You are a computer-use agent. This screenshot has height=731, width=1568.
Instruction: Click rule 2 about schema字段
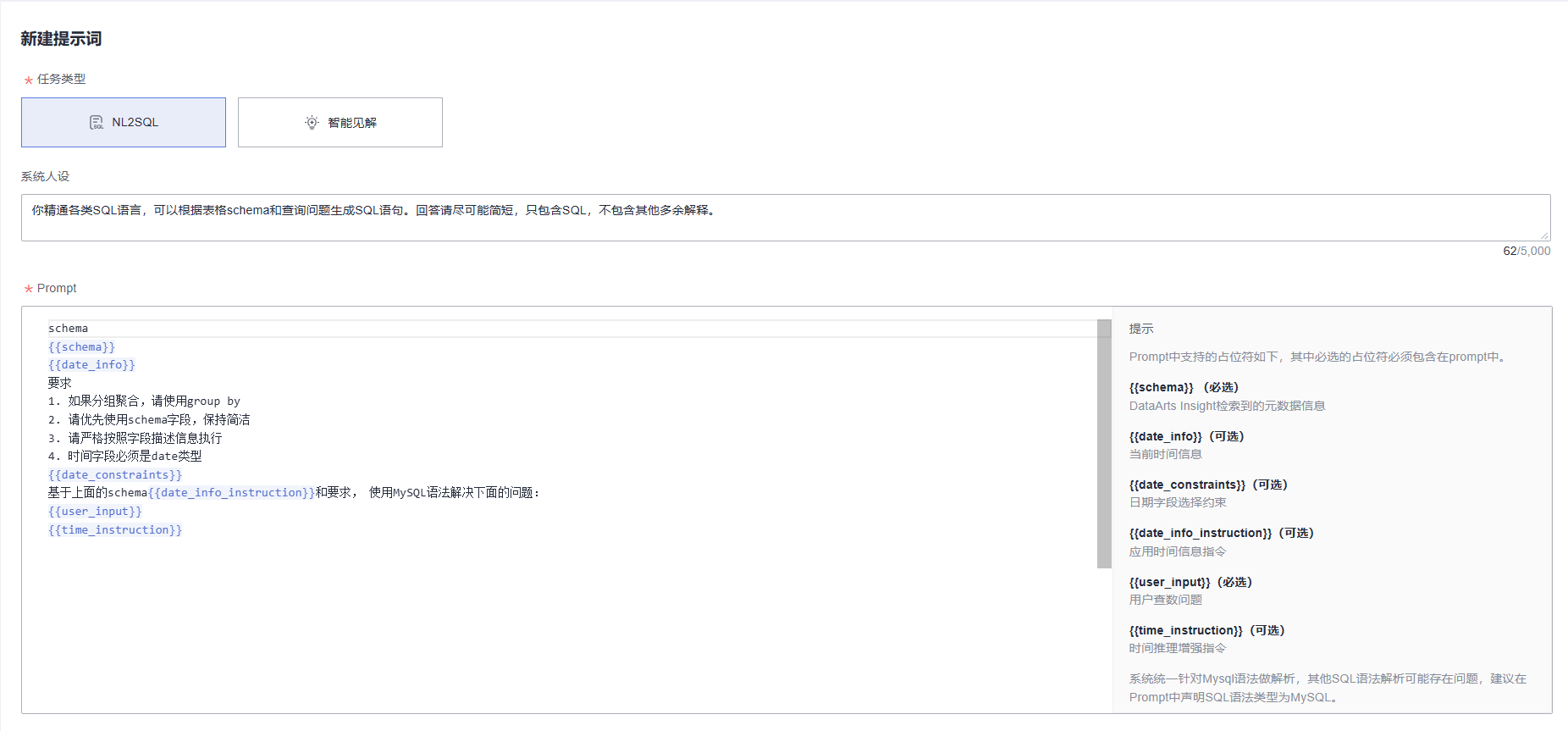[149, 420]
